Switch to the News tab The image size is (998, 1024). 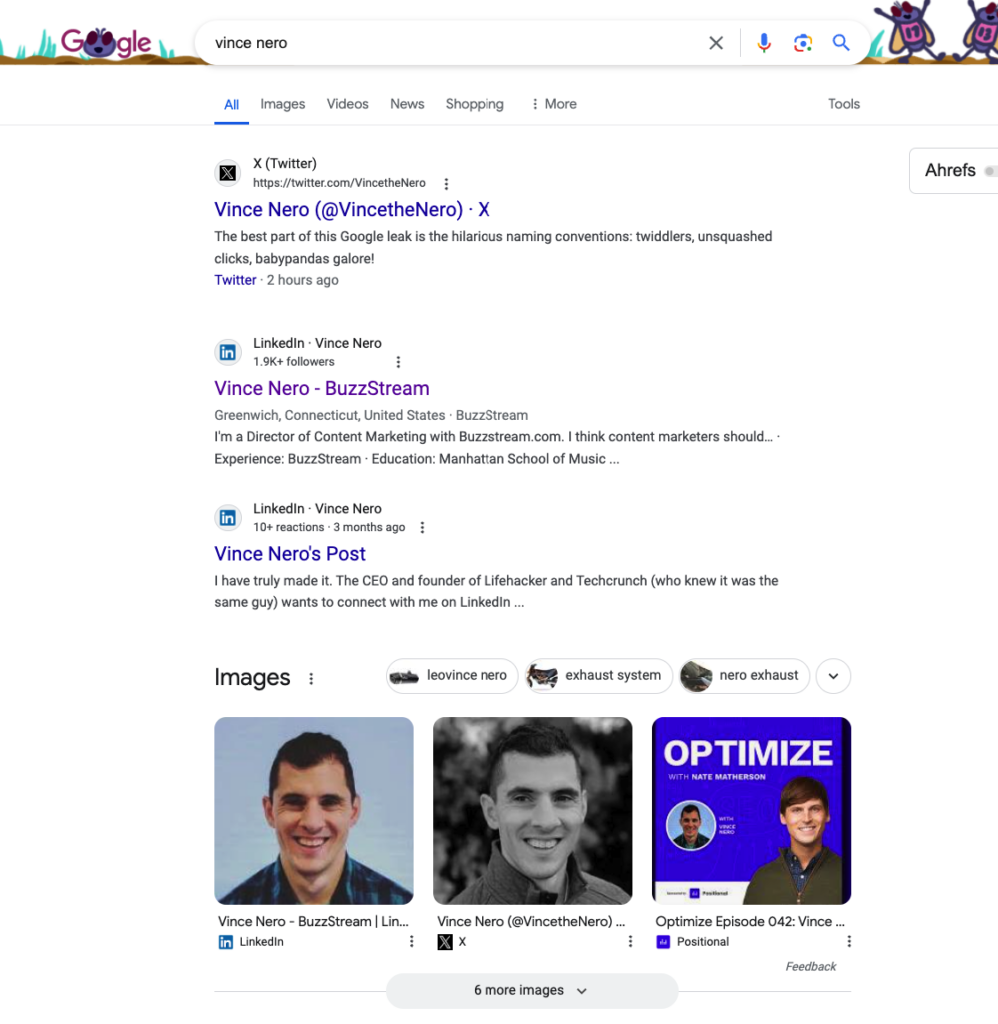coord(407,104)
